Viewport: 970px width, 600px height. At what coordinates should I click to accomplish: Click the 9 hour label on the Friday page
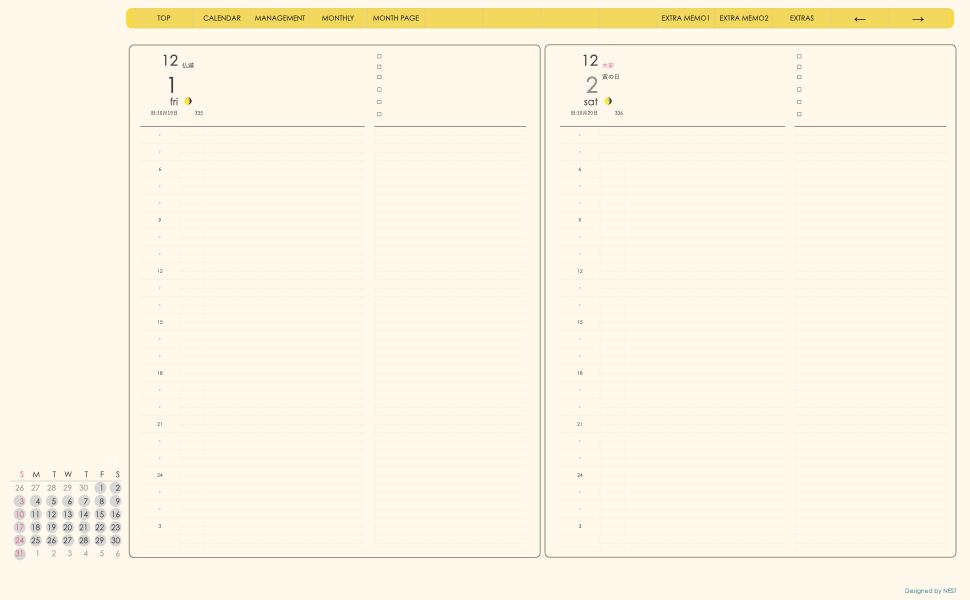point(160,220)
